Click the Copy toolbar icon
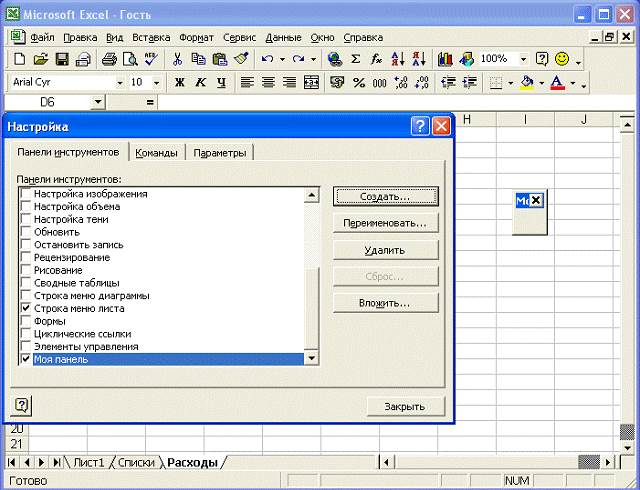 pos(198,60)
